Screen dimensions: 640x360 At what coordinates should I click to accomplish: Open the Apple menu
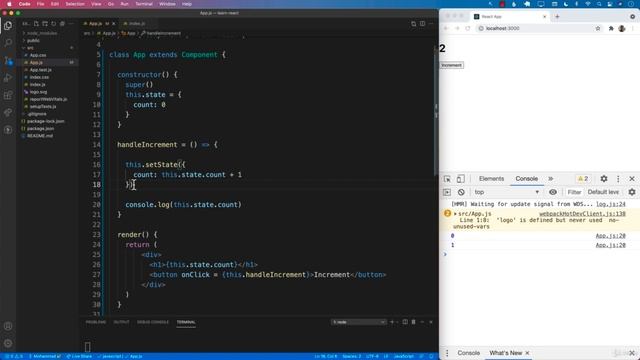[x=9, y=4]
